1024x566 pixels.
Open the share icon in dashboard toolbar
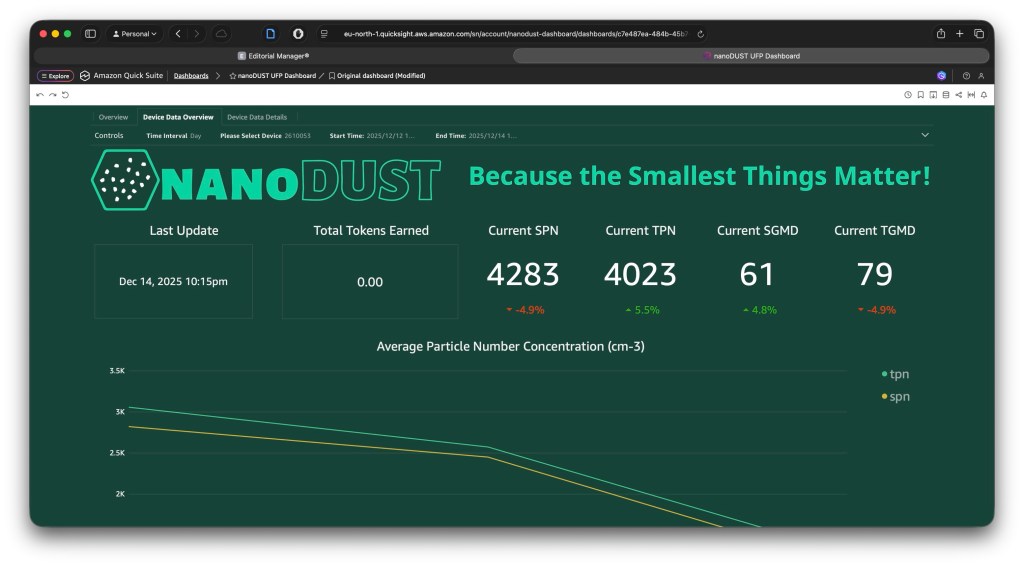pos(958,95)
